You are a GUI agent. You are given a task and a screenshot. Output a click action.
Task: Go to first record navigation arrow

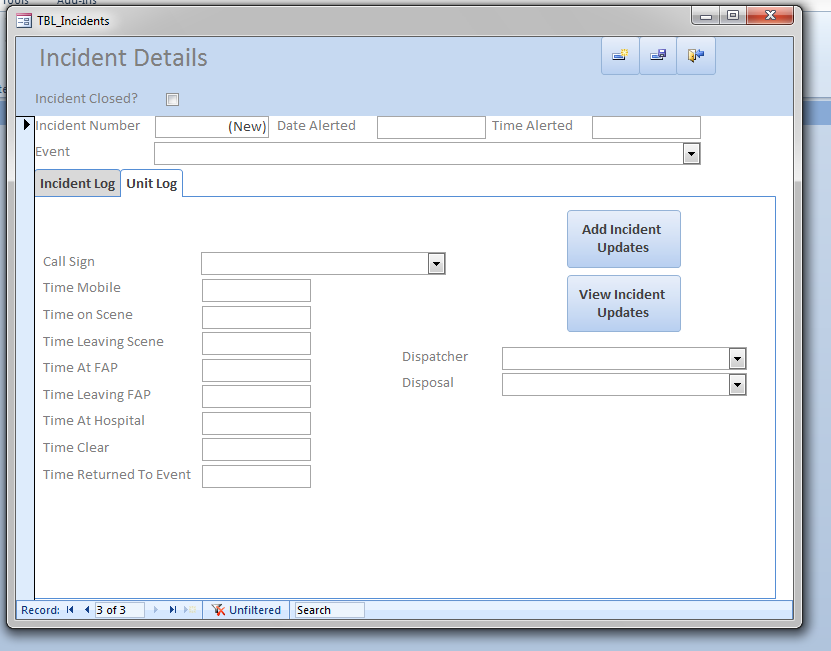click(x=70, y=610)
